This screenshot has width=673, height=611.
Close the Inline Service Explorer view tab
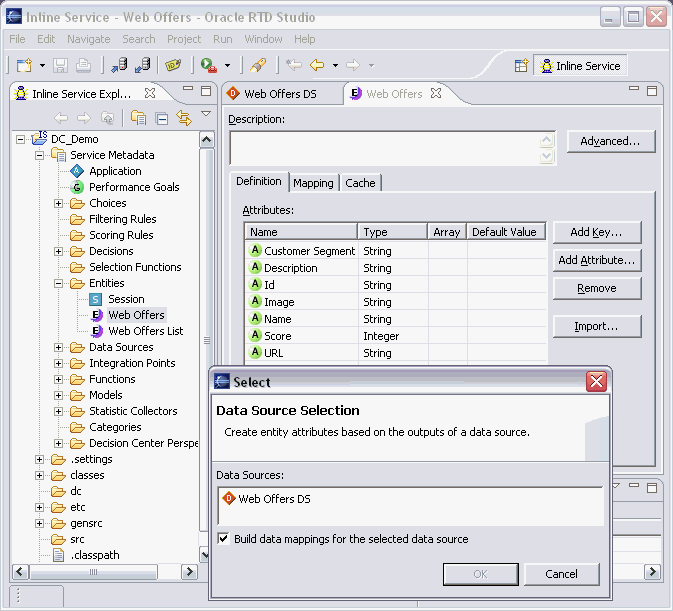point(150,93)
